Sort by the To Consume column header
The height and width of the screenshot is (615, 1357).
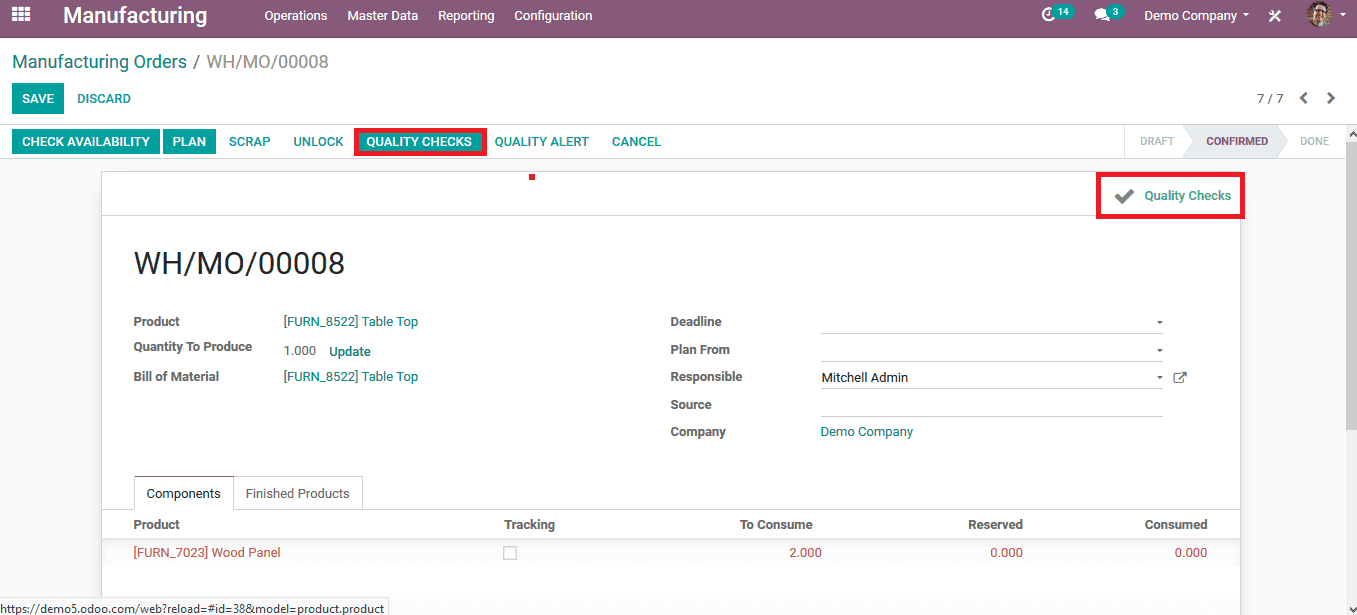click(x=776, y=525)
